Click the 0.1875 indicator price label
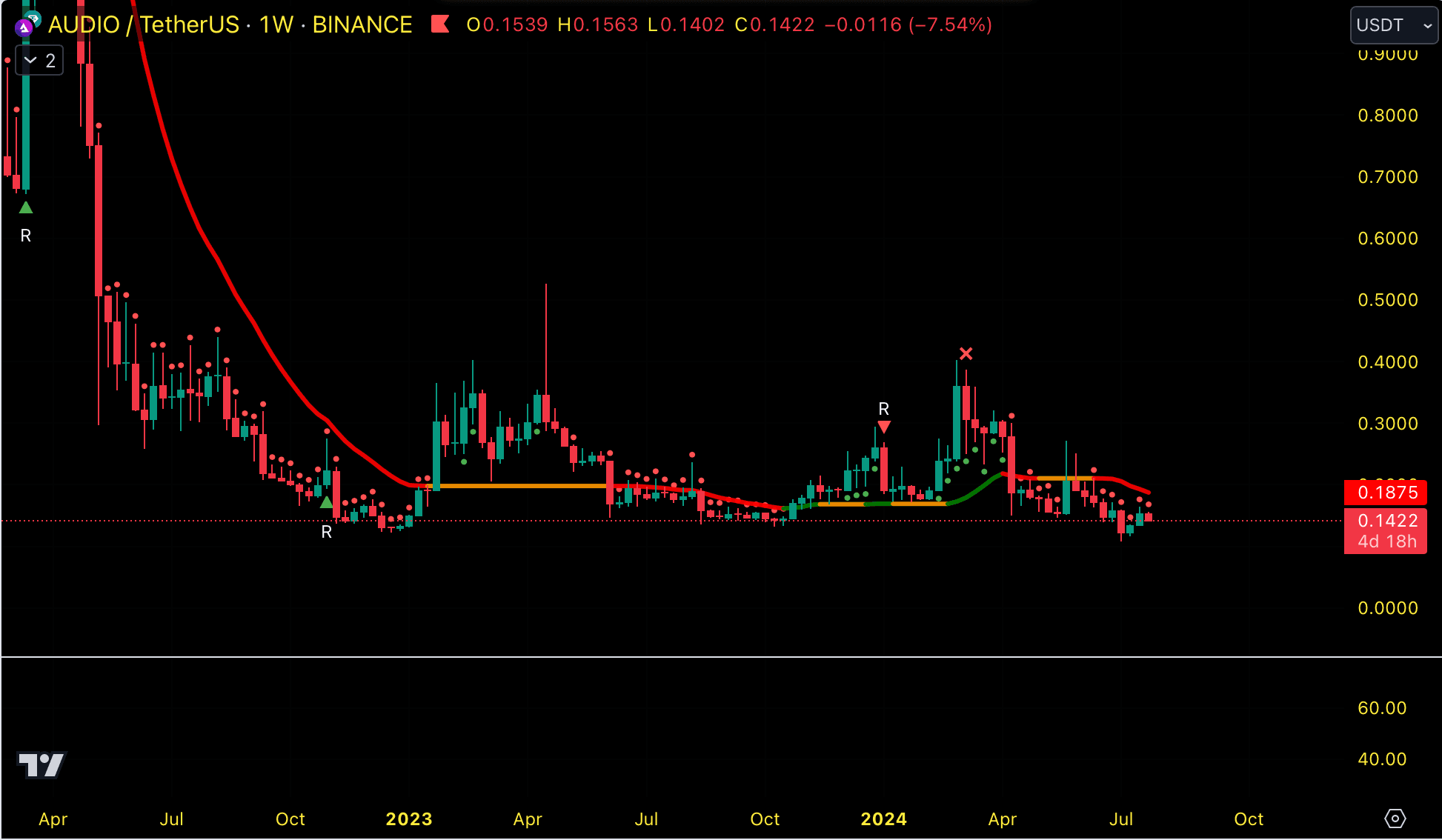The image size is (1442, 840). 1386,493
